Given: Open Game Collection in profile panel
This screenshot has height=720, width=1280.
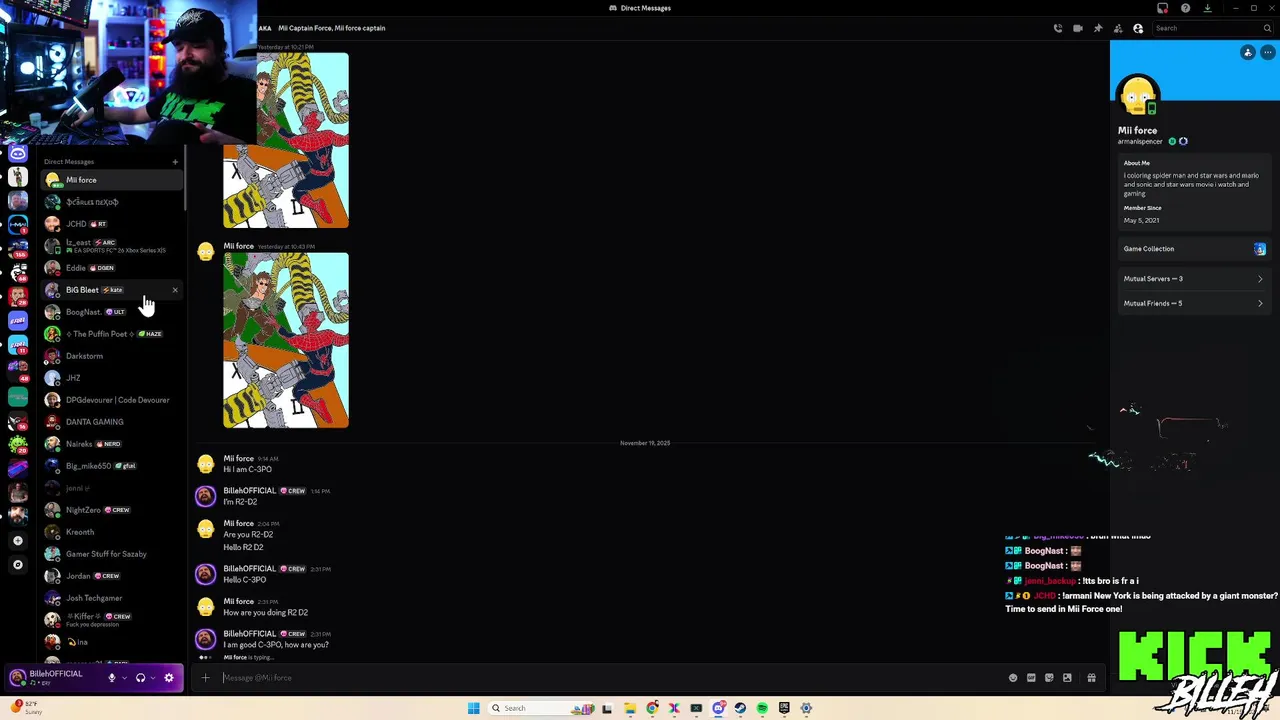Looking at the screenshot, I should 1194,249.
